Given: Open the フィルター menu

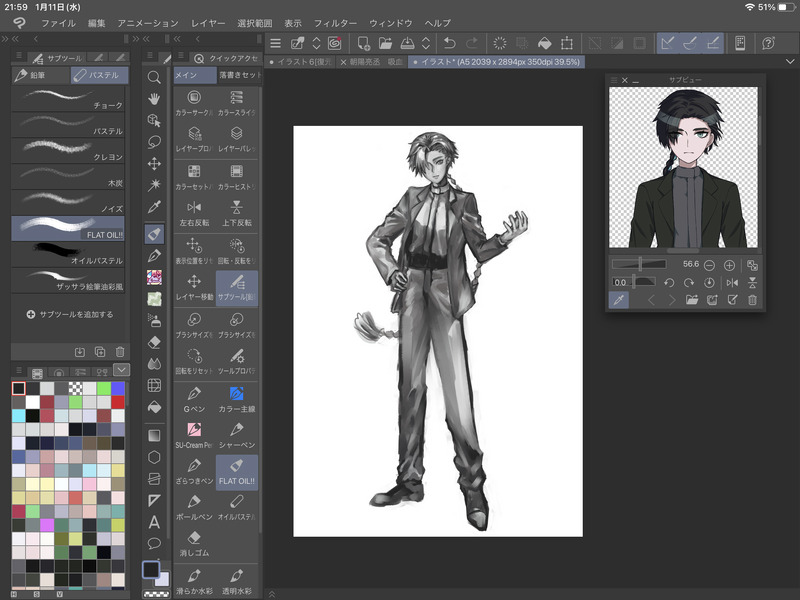Looking at the screenshot, I should (x=335, y=22).
